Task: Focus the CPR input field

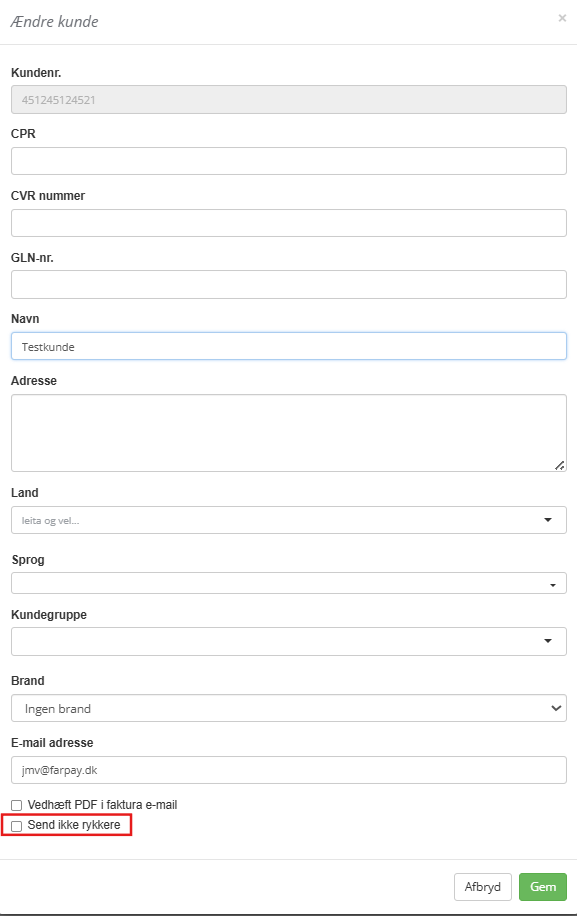Action: tap(288, 161)
